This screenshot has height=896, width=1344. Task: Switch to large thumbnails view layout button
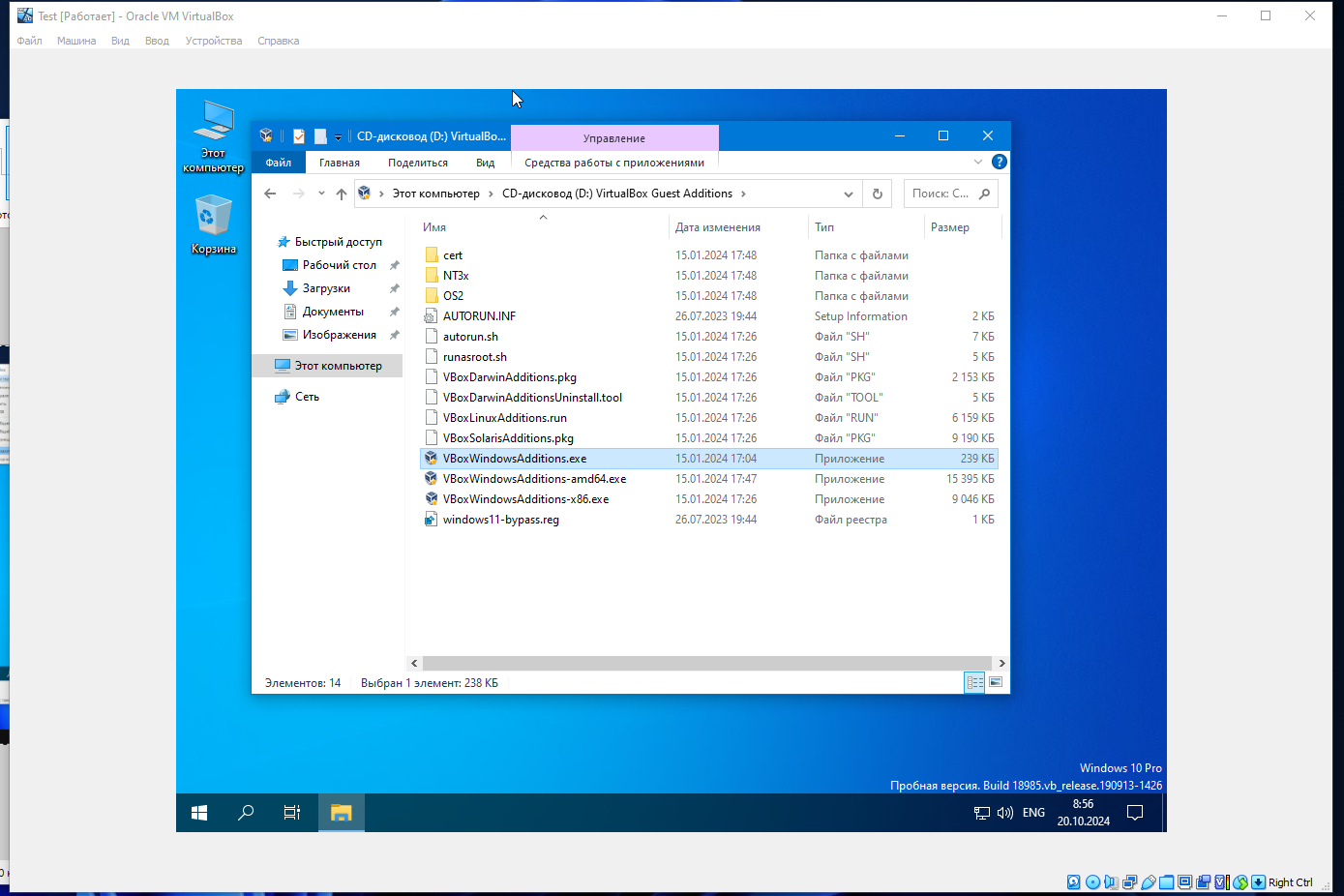996,682
